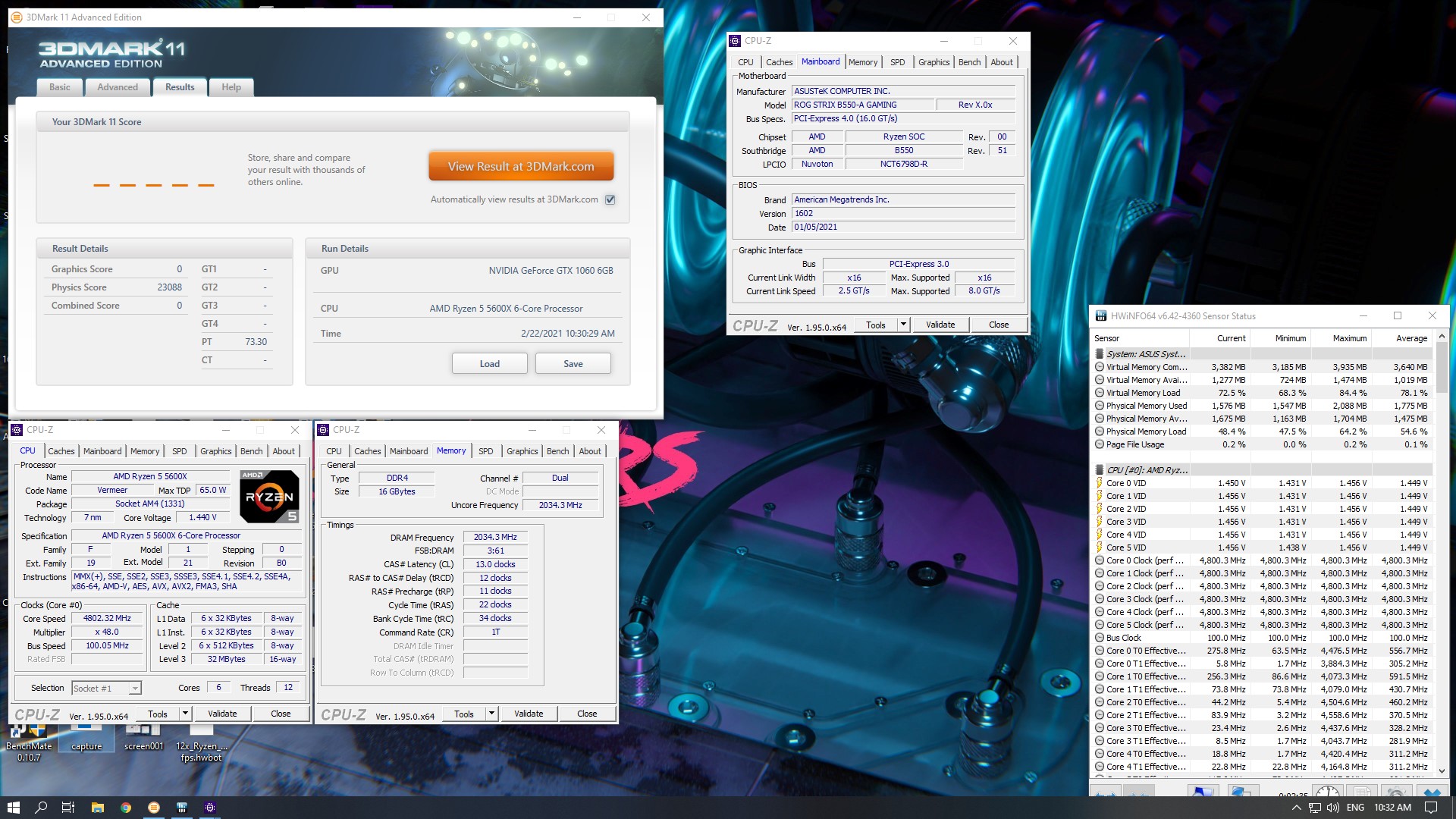
Task: Open SPD tab in Mainboard CPU-Z window
Action: [x=898, y=62]
